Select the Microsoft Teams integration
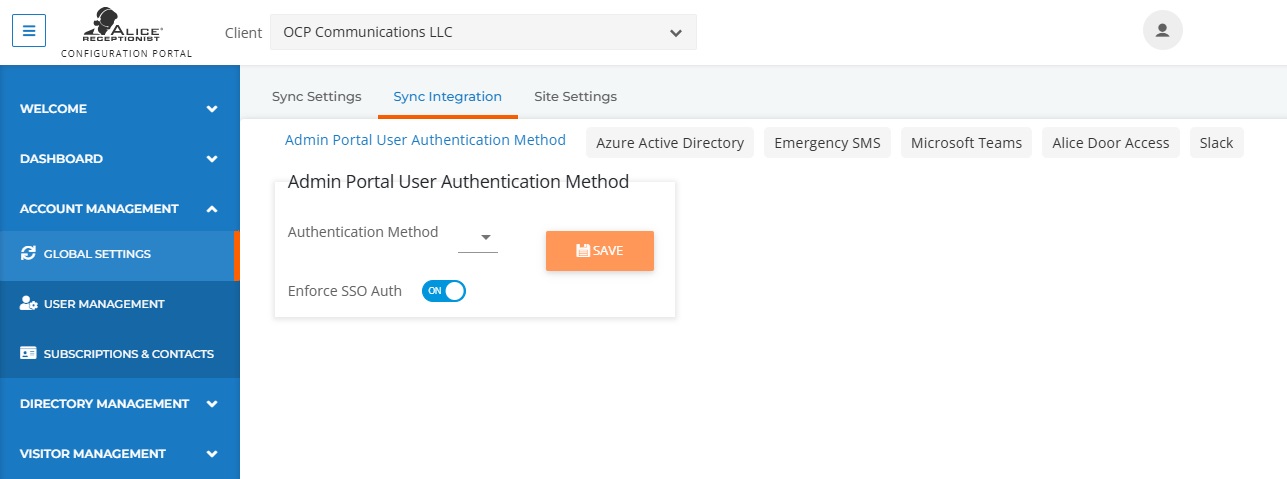Image resolution: width=1287 pixels, height=479 pixels. [966, 143]
